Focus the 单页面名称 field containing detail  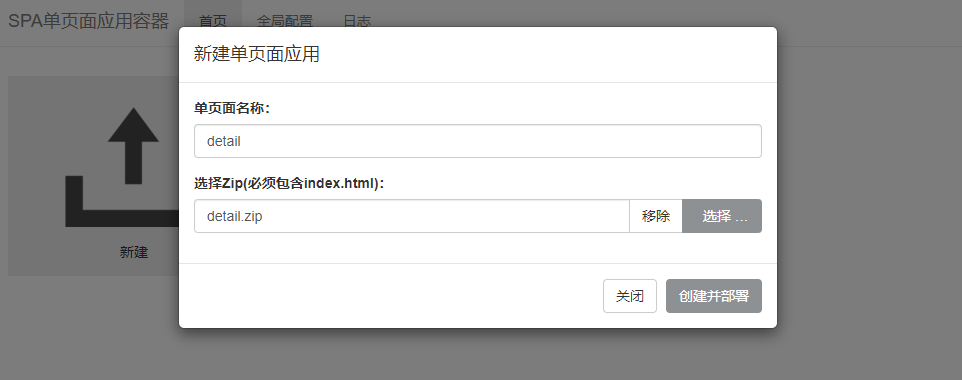[478, 141]
